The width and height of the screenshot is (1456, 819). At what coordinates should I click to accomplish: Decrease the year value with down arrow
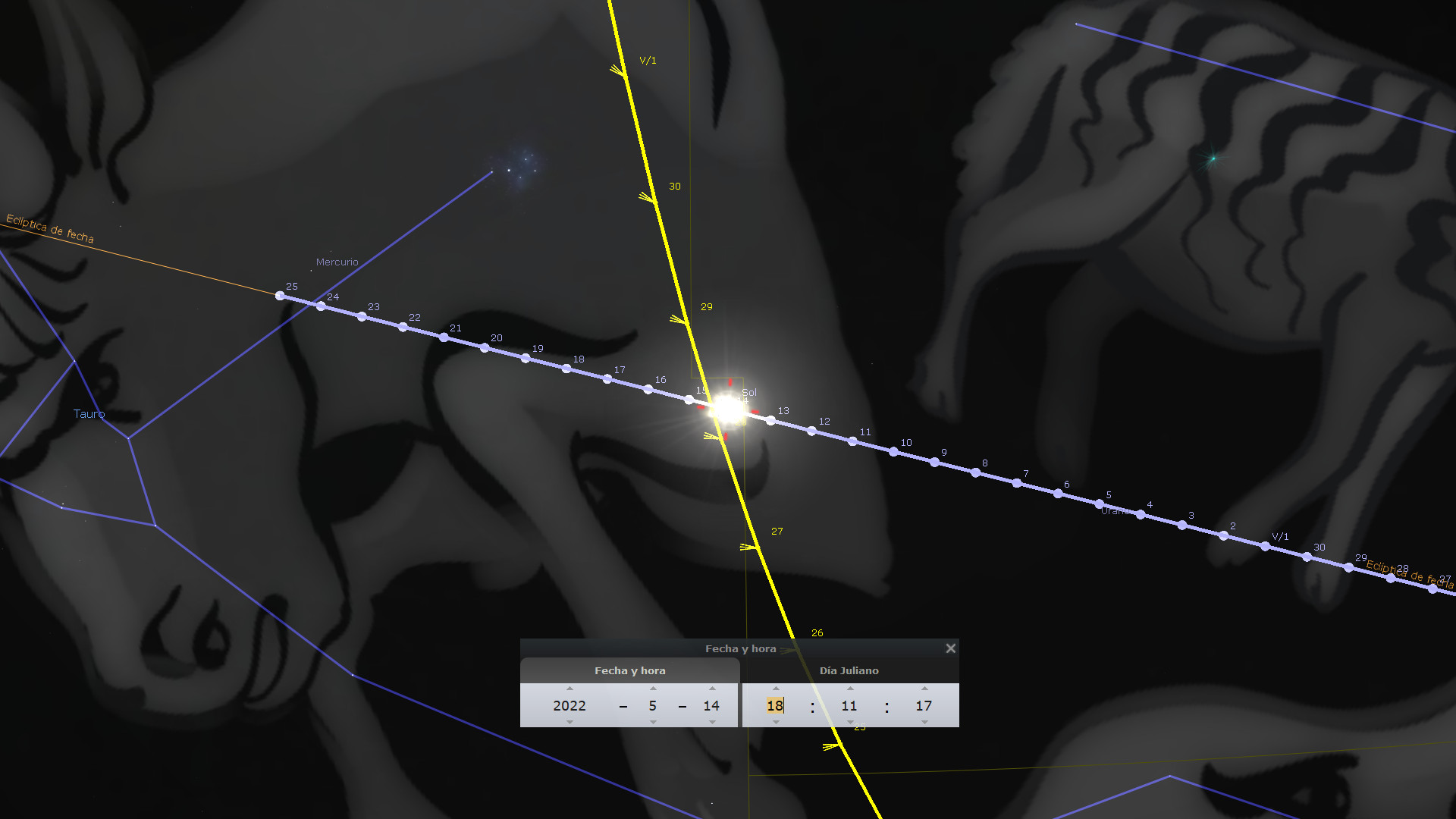point(570,722)
